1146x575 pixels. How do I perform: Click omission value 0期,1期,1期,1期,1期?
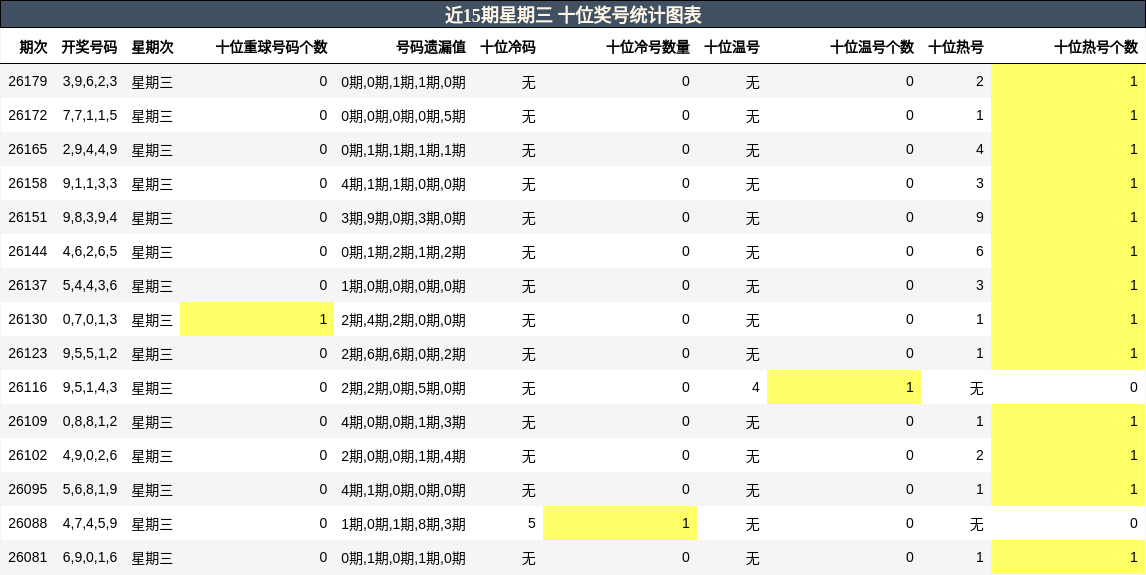tap(403, 150)
